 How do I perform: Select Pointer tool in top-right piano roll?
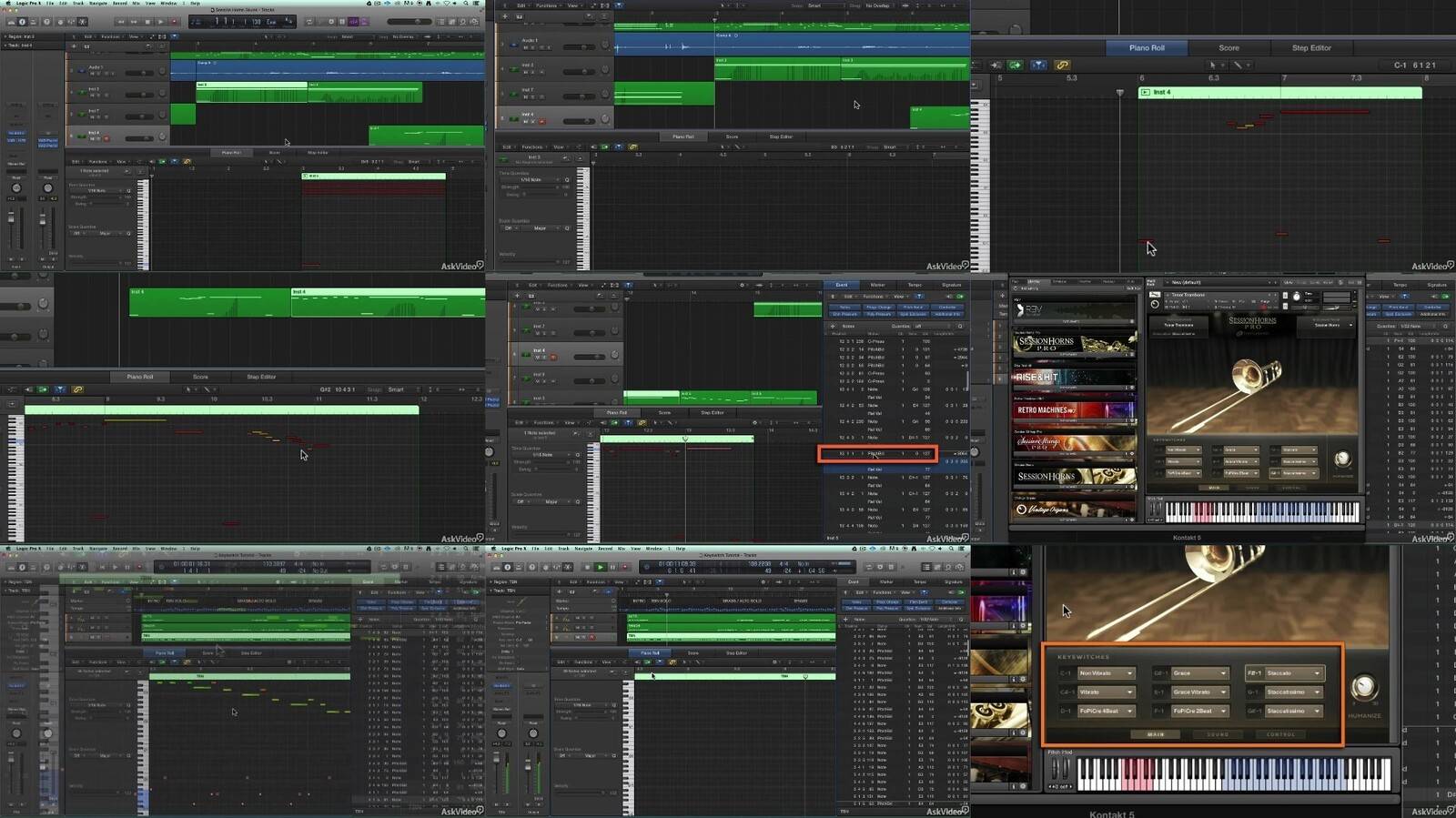[x=1211, y=66]
